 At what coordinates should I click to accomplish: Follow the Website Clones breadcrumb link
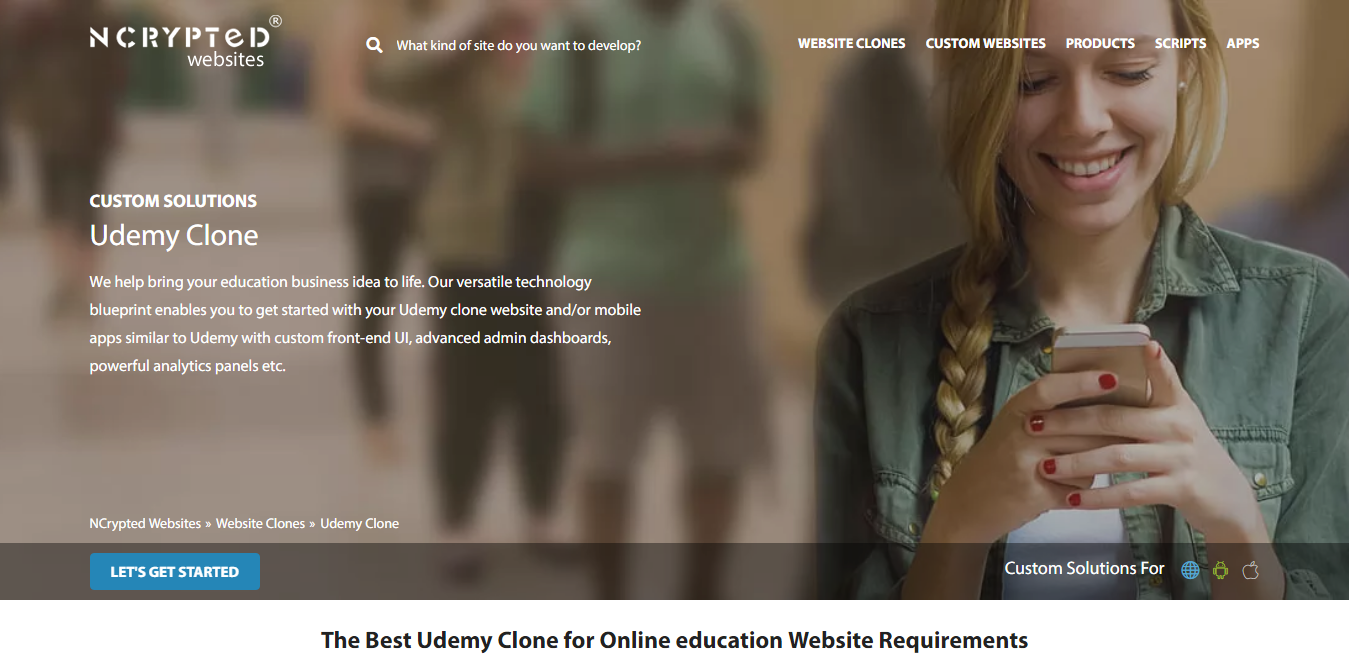(x=260, y=523)
